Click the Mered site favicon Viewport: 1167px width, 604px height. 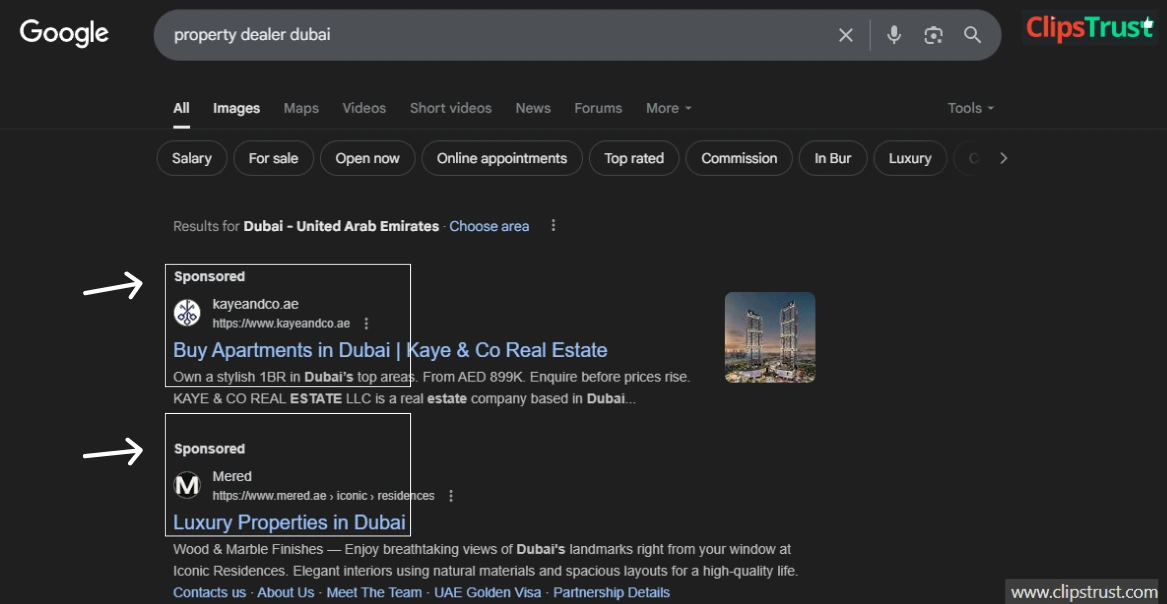(187, 485)
